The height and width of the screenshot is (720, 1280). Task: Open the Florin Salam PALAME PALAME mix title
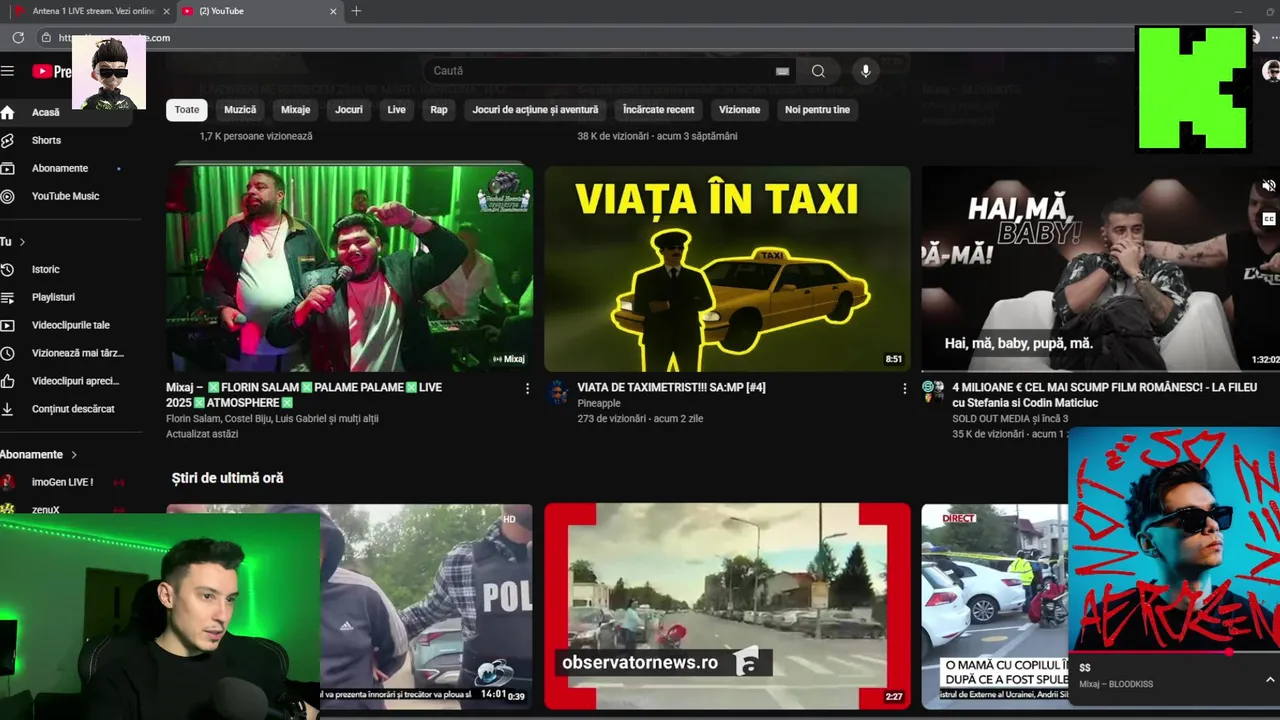pos(304,395)
